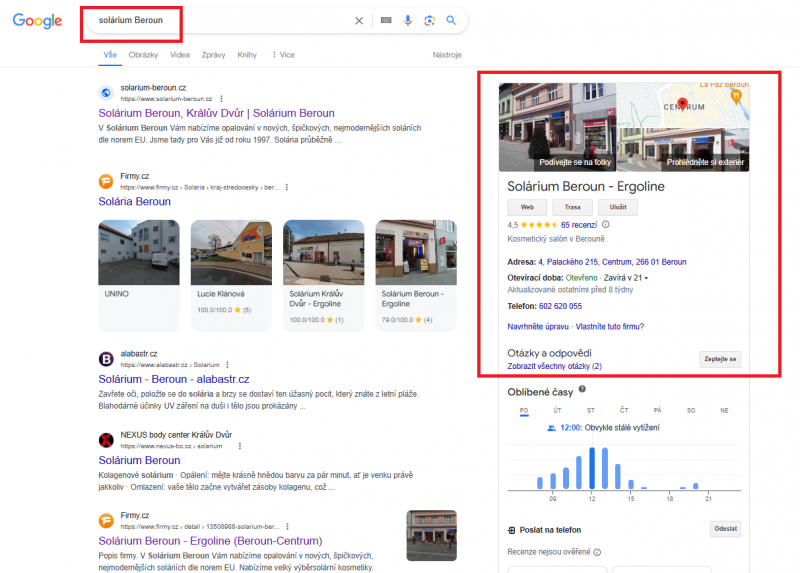Click the Web button in the business panel

pos(527,207)
